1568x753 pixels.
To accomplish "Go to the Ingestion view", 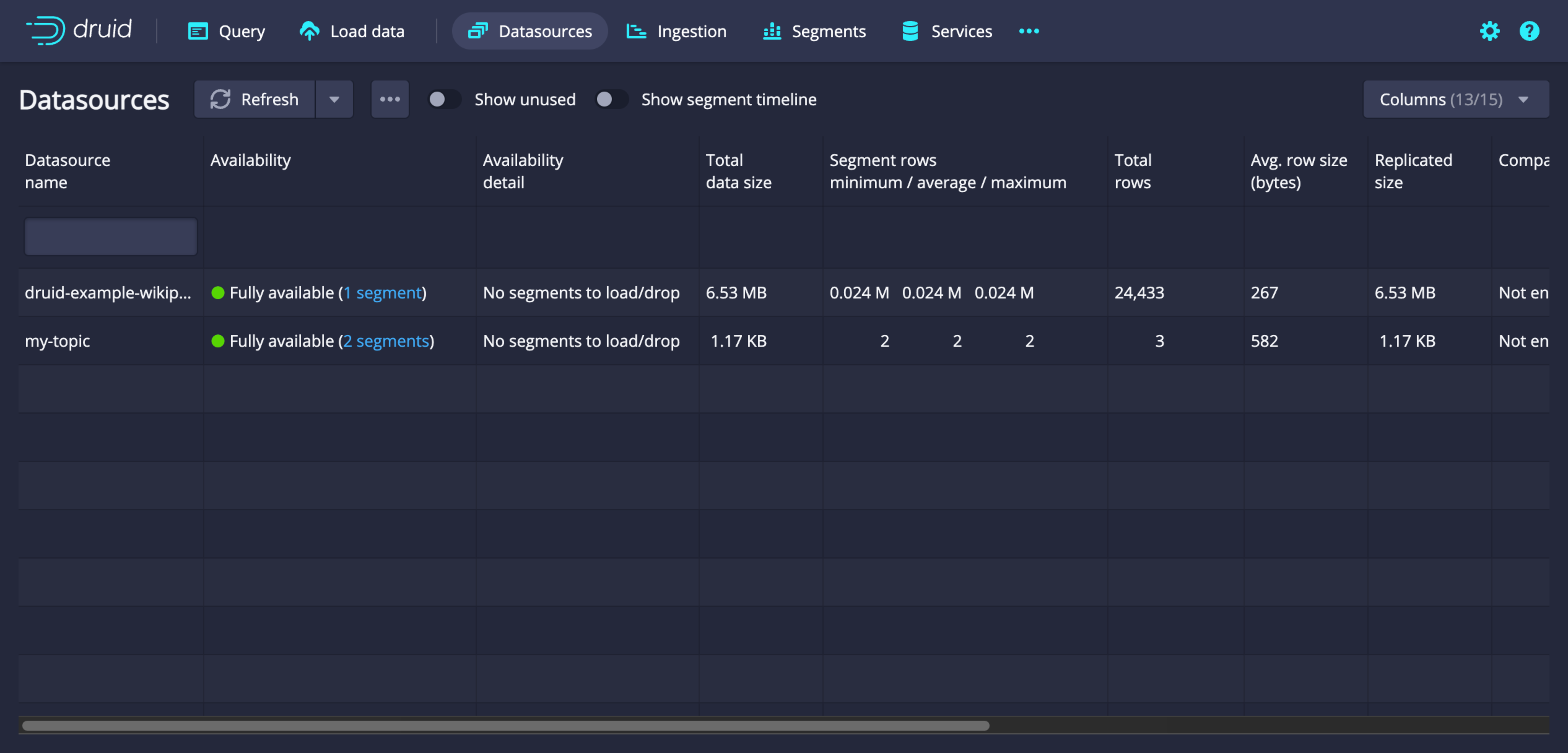I will point(676,31).
